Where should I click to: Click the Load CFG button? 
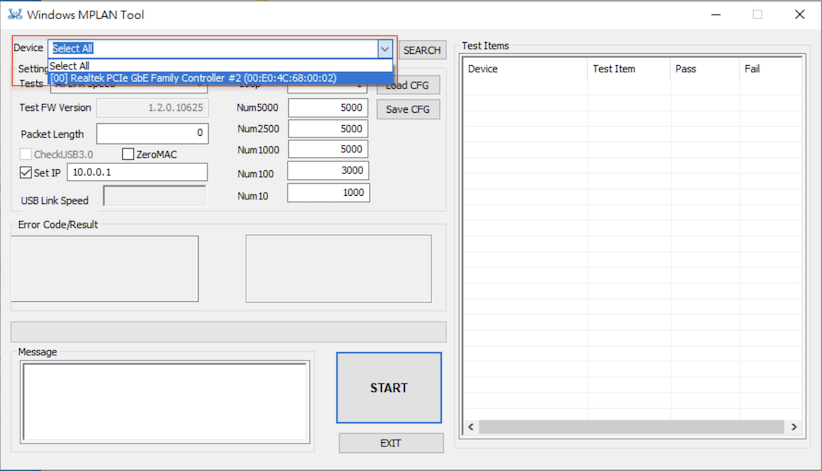click(408, 85)
